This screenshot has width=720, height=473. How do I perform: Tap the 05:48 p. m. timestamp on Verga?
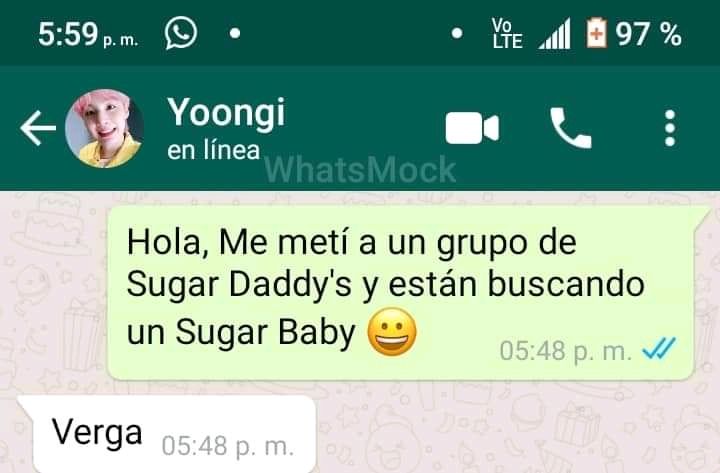click(228, 445)
